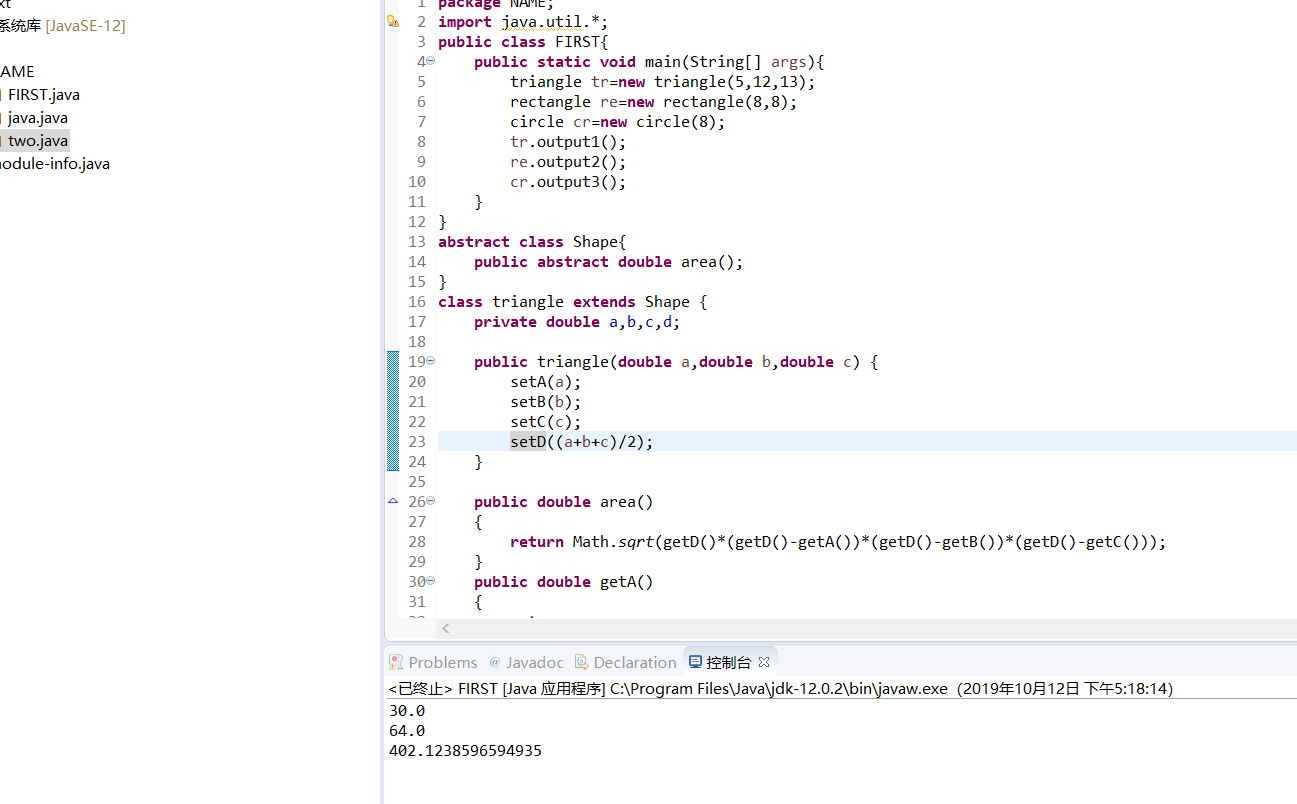Viewport: 1297px width, 804px height.
Task: Click the 'setC(c);' call
Action: coord(546,422)
